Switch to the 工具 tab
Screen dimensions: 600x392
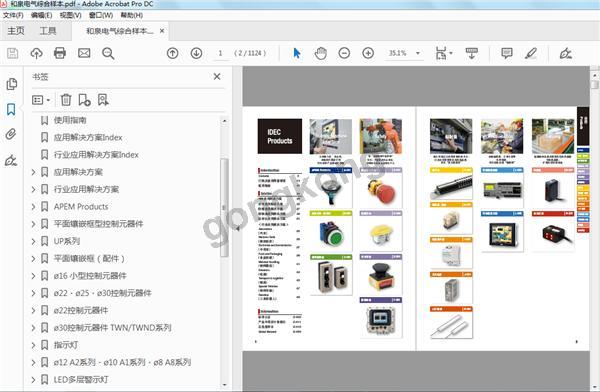coord(48,31)
